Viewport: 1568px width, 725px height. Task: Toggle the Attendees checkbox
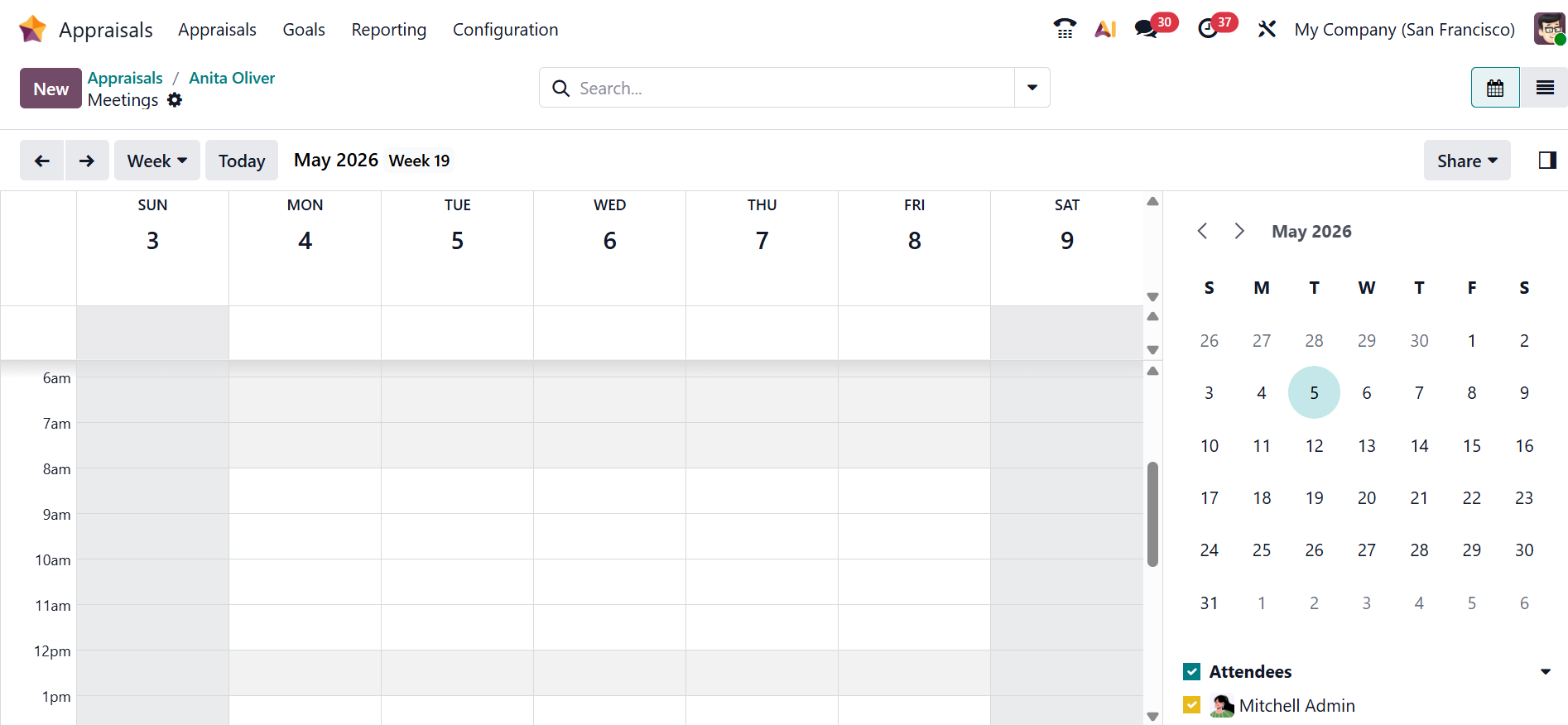click(1192, 671)
